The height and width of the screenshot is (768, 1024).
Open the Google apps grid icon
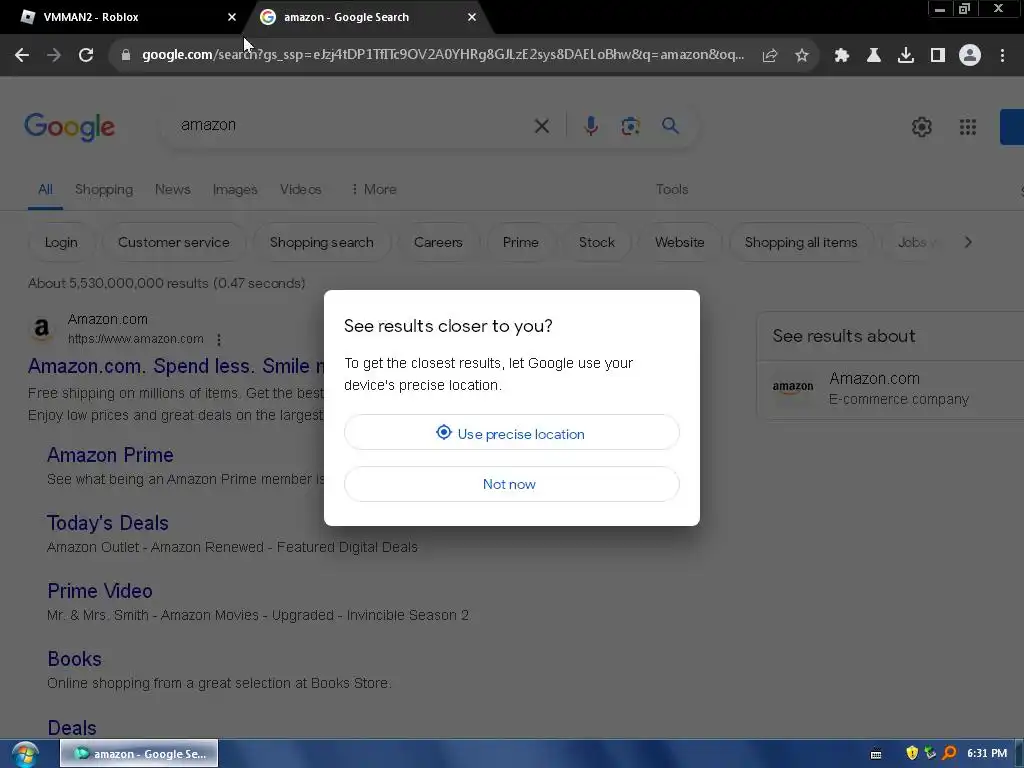click(x=968, y=127)
